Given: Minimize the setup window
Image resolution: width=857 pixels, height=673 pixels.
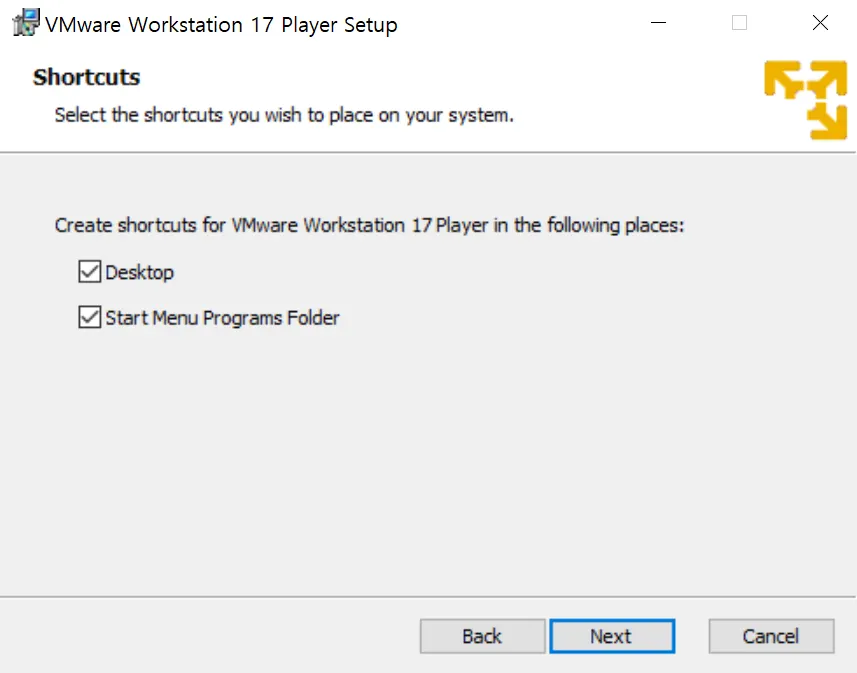Looking at the screenshot, I should pyautogui.click(x=658, y=23).
